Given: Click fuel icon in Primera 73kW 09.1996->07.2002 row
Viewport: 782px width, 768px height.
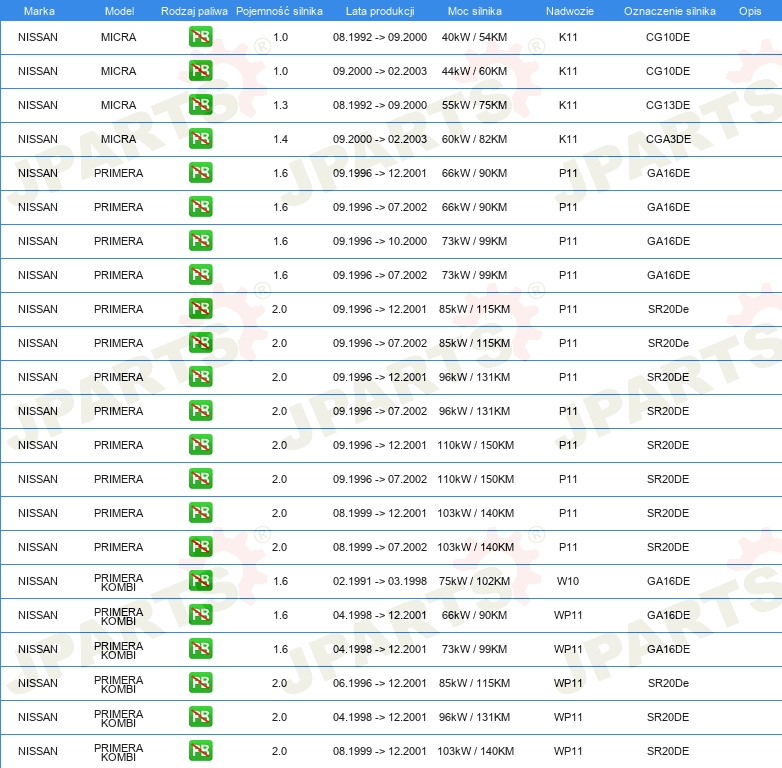Looking at the screenshot, I should [x=200, y=274].
